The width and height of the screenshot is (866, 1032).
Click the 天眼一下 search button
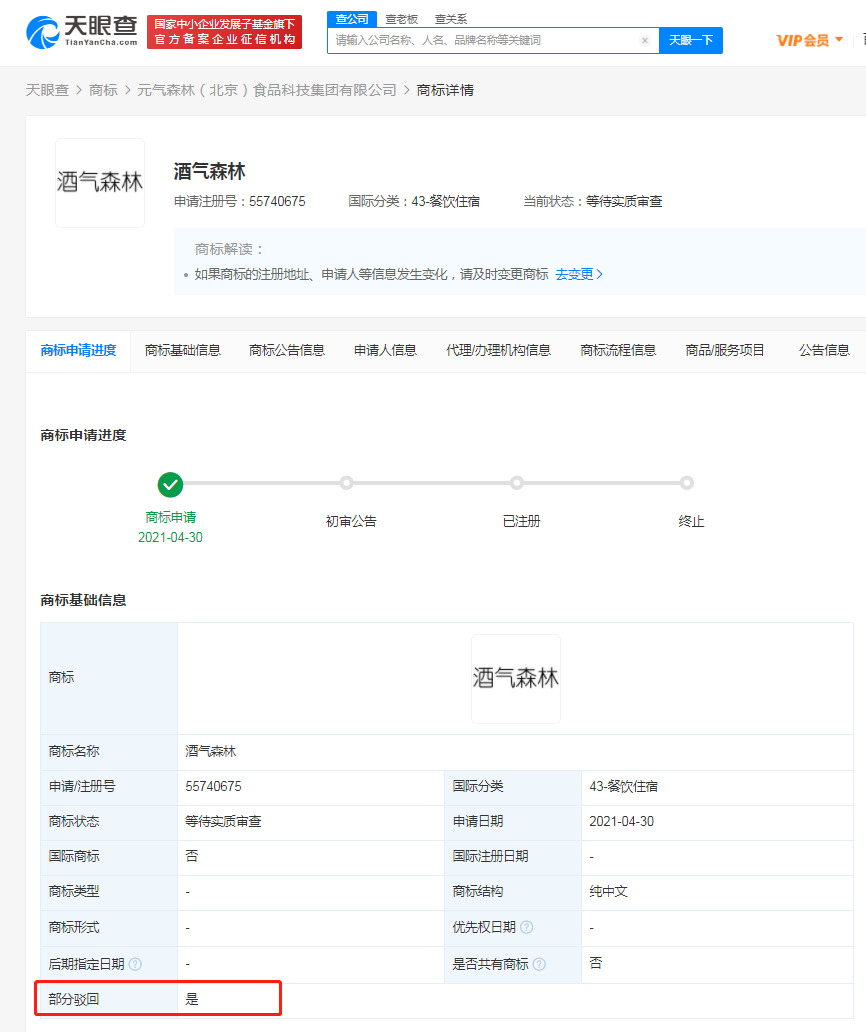click(690, 40)
